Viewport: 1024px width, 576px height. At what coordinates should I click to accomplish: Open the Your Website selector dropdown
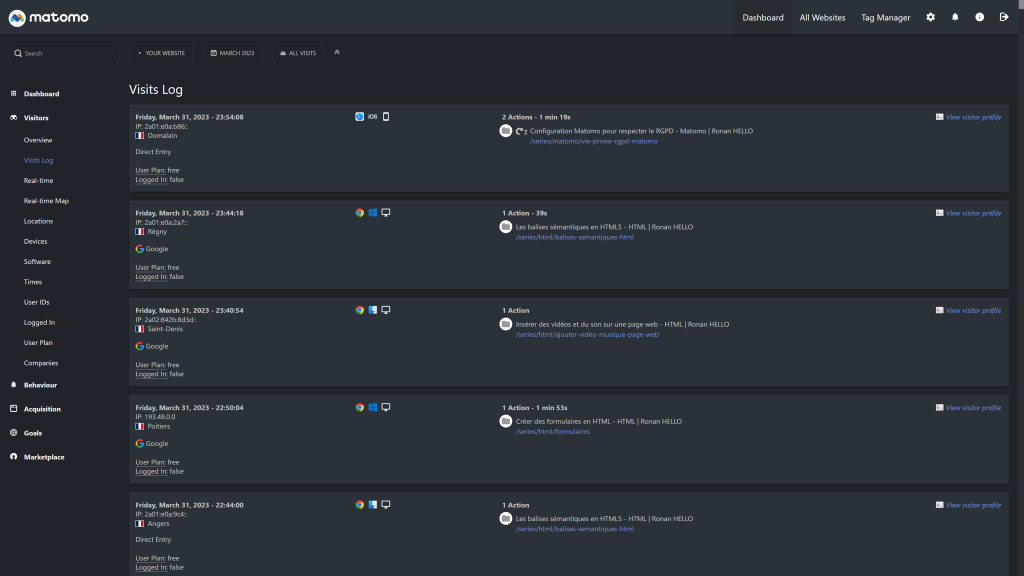pos(162,53)
